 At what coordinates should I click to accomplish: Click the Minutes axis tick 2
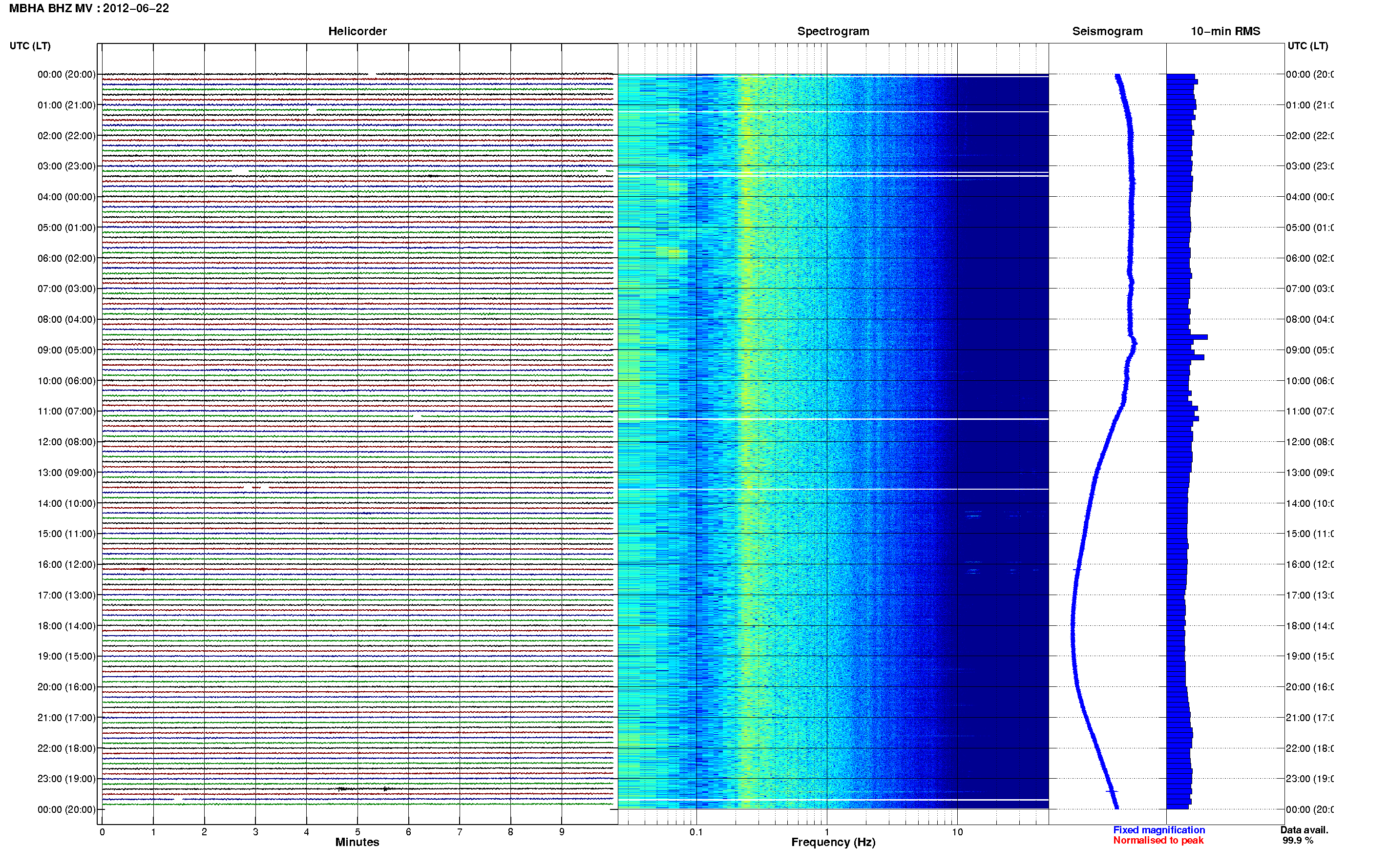click(x=205, y=832)
